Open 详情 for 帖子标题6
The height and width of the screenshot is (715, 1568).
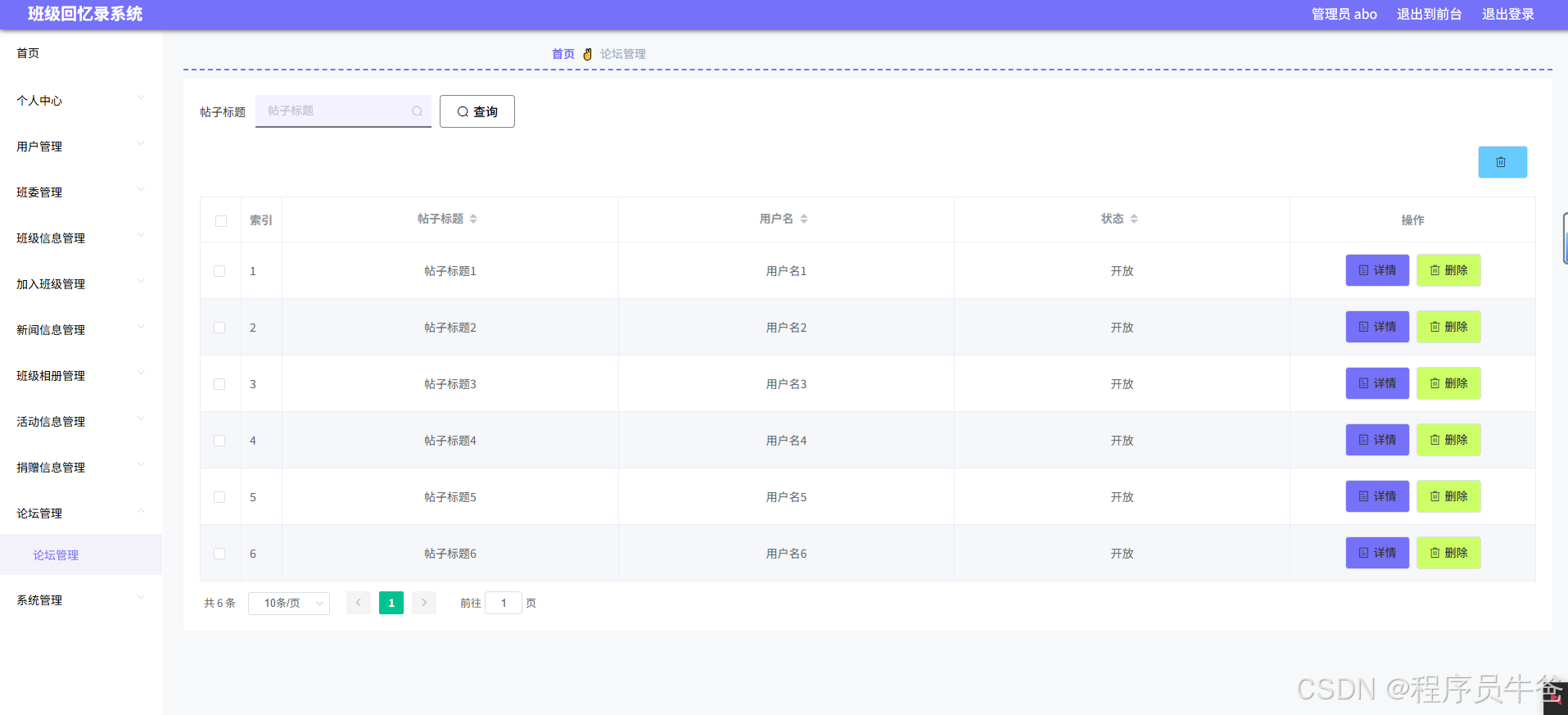[x=1377, y=553]
